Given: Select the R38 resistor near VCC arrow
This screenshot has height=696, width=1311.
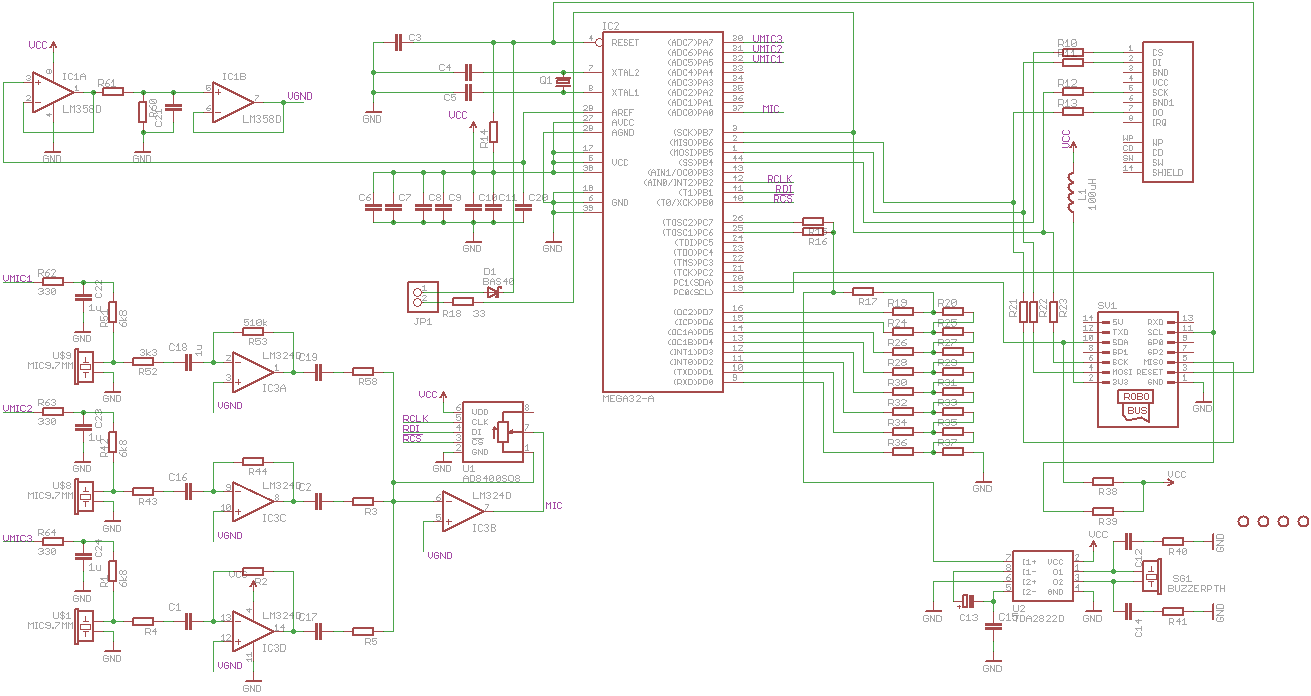Looking at the screenshot, I should tap(1105, 481).
